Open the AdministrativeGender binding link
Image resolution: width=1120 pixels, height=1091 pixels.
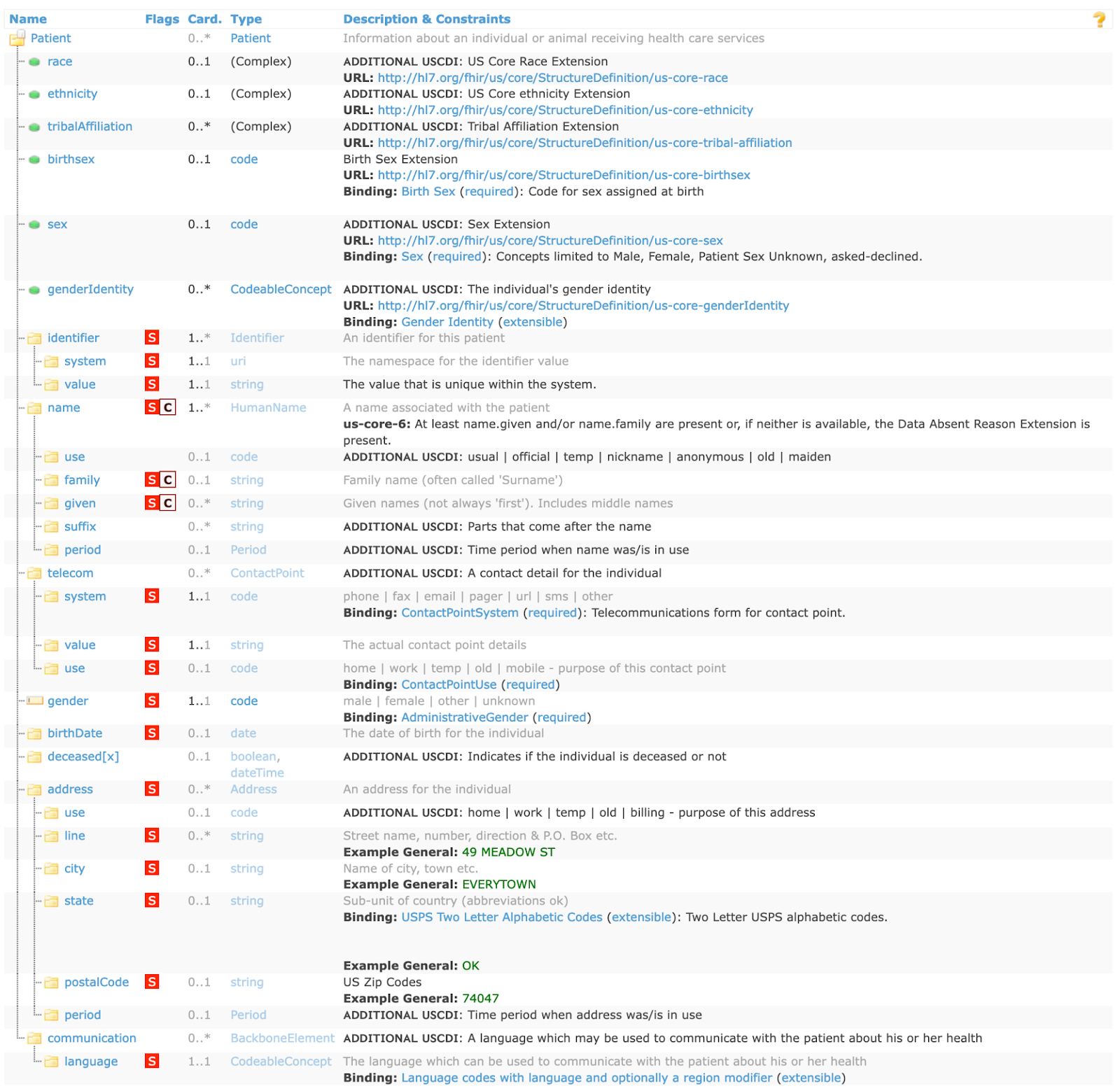point(465,717)
